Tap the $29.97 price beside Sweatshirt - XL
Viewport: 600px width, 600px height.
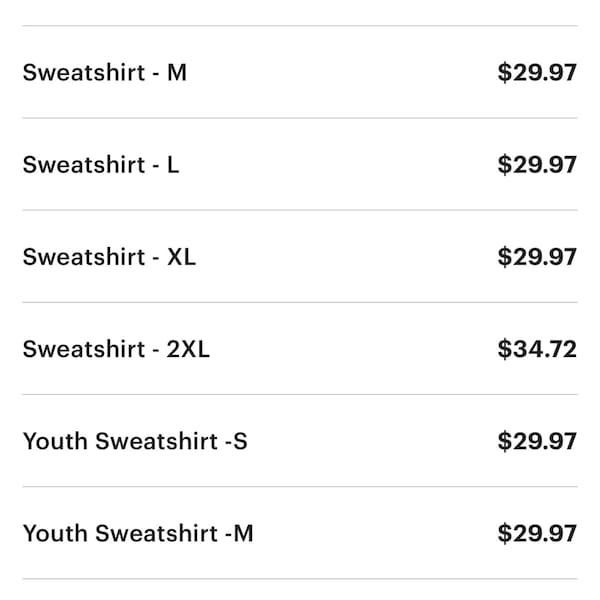[x=537, y=257]
